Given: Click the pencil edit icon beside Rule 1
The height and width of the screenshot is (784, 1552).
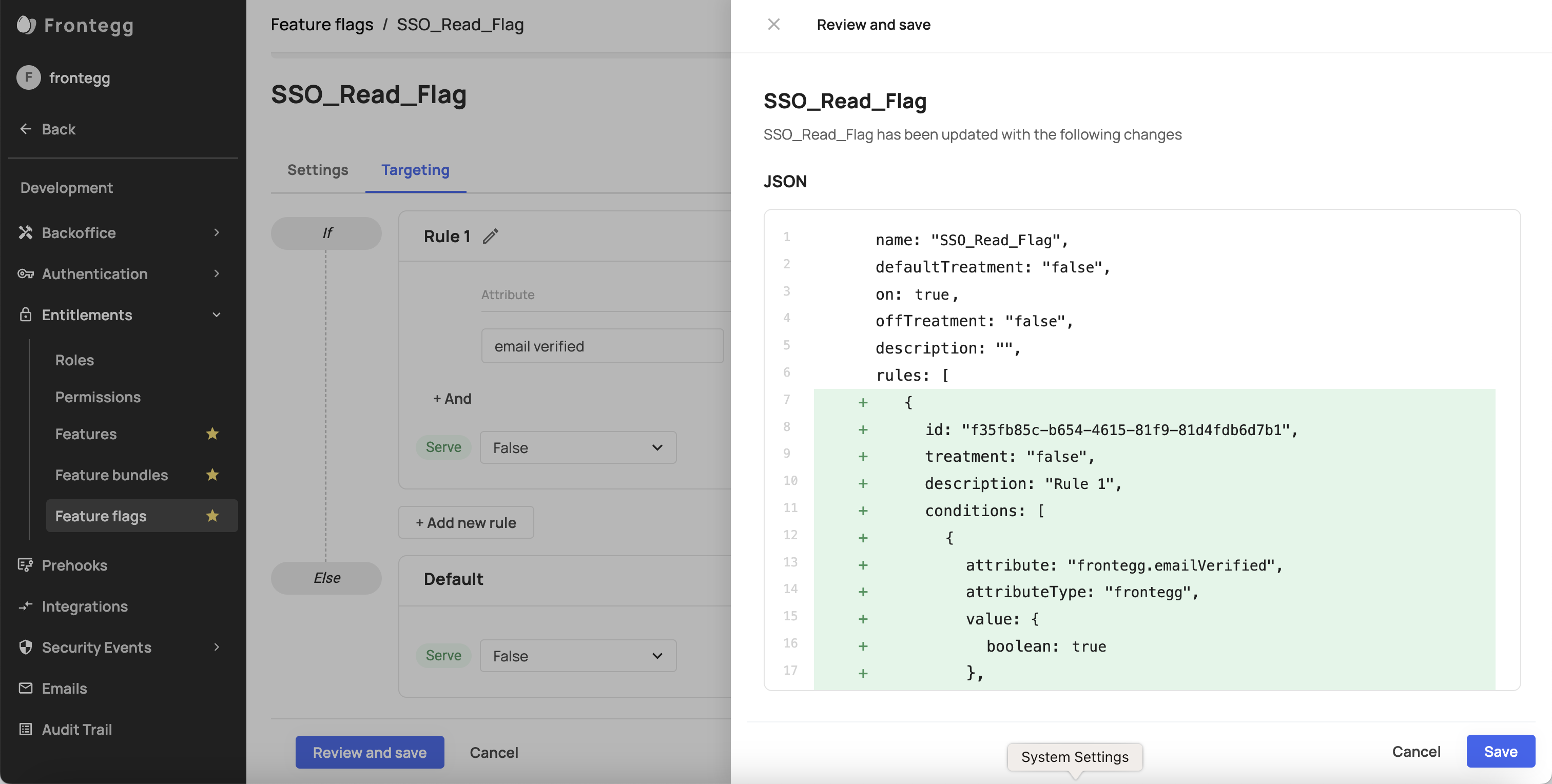Looking at the screenshot, I should click(x=491, y=236).
